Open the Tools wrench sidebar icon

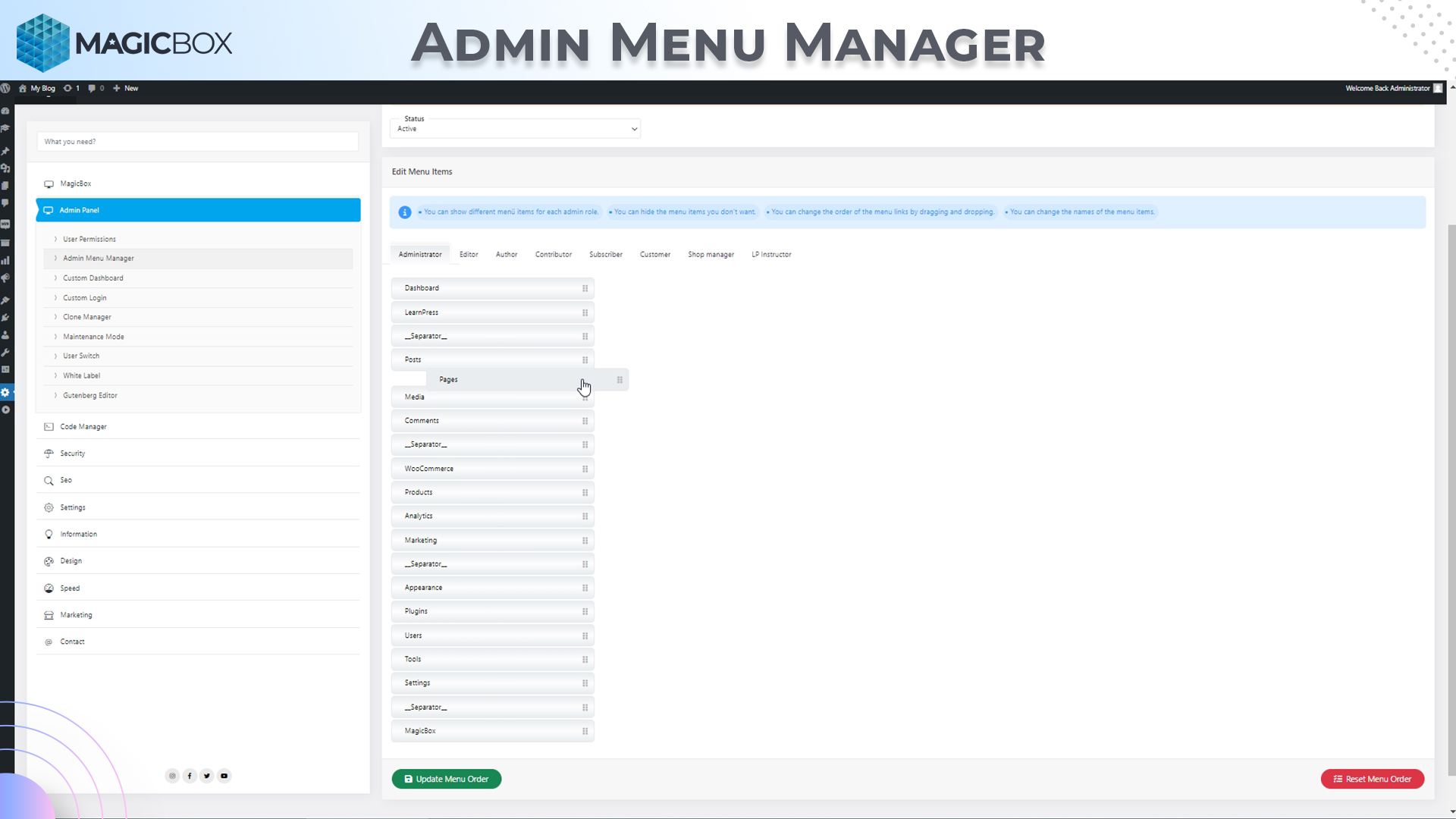tap(5, 353)
